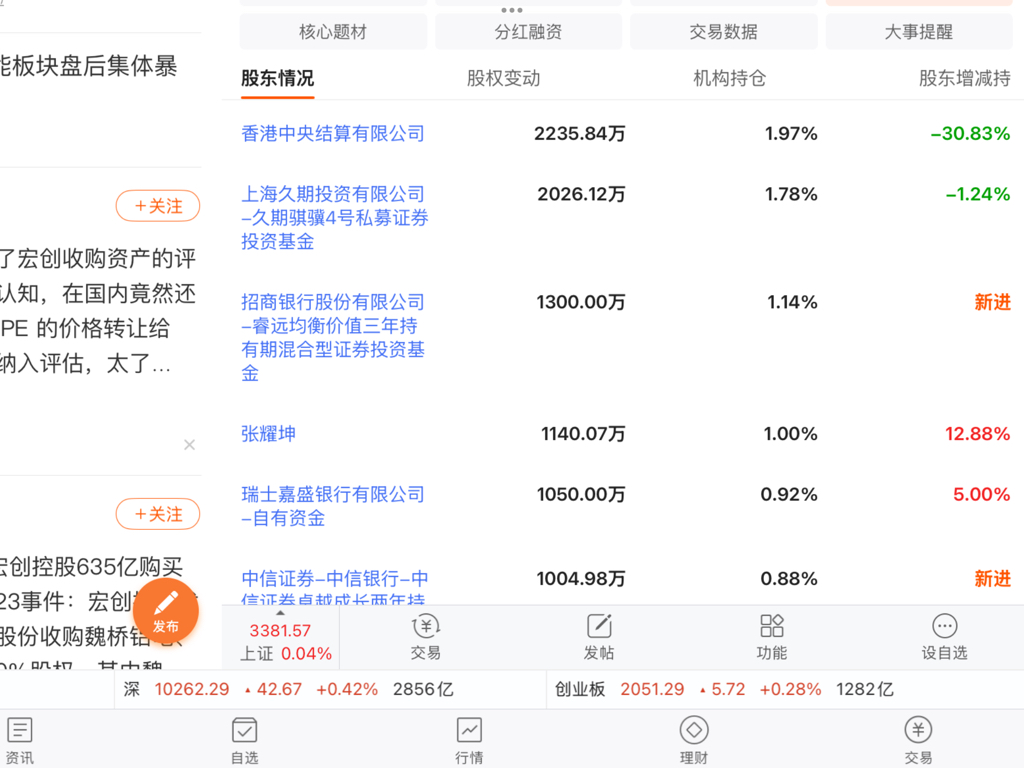
Task: Open shareholder 瑞士嘉盛银行有限公司
Action: point(333,506)
